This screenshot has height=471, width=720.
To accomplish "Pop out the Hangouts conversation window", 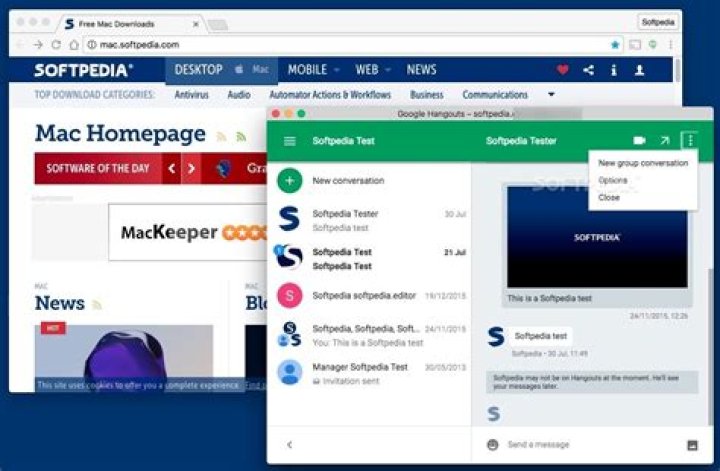I will tap(664, 140).
